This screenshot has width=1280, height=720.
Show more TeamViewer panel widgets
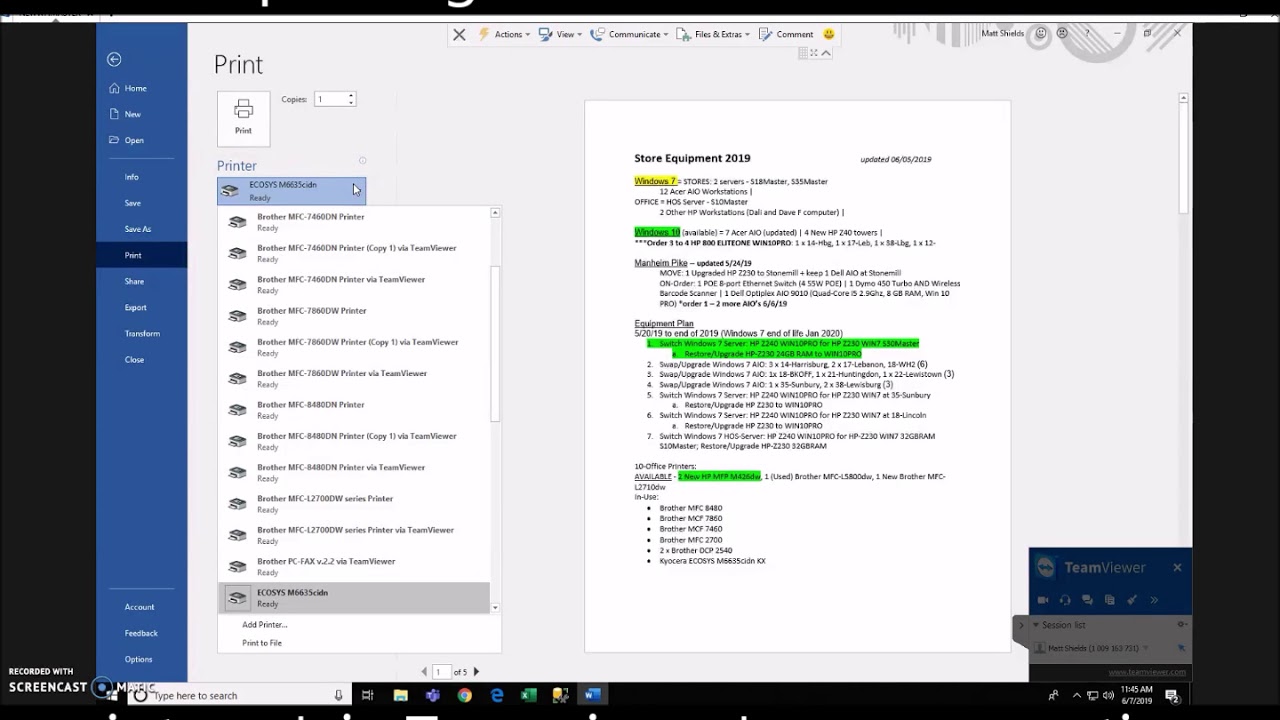coord(1154,600)
